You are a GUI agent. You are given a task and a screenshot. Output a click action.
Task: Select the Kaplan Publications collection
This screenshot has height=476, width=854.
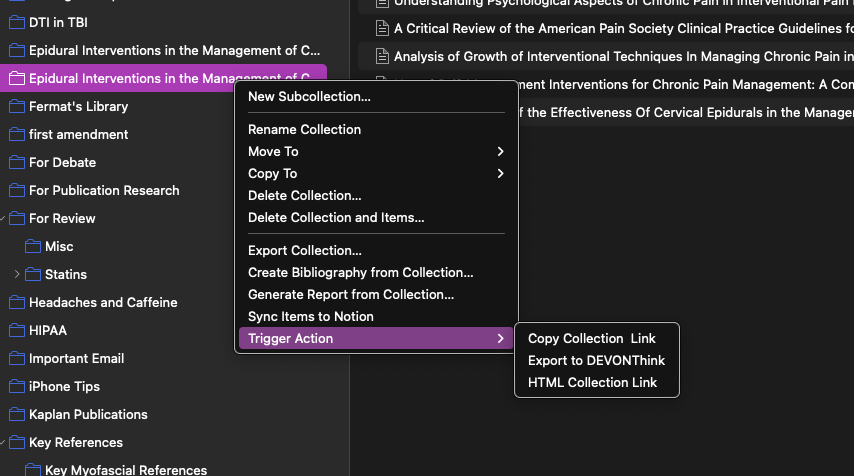point(88,414)
